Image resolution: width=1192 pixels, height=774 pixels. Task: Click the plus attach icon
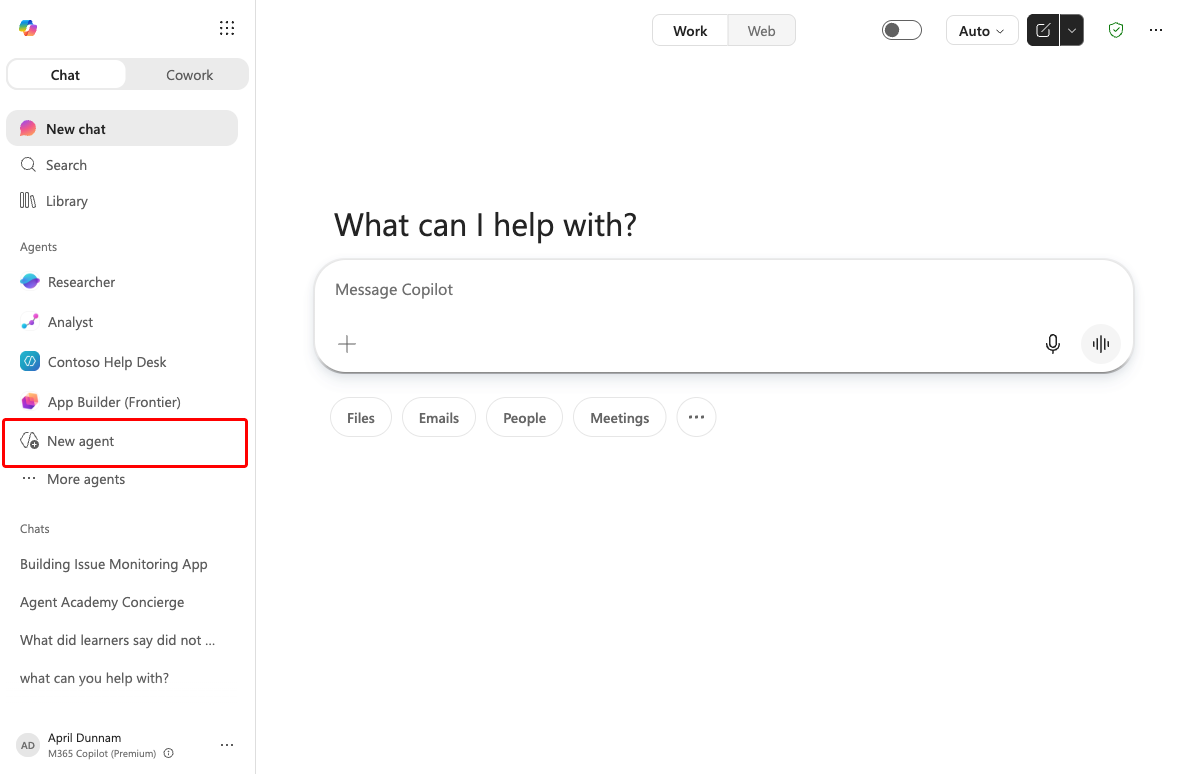point(347,344)
